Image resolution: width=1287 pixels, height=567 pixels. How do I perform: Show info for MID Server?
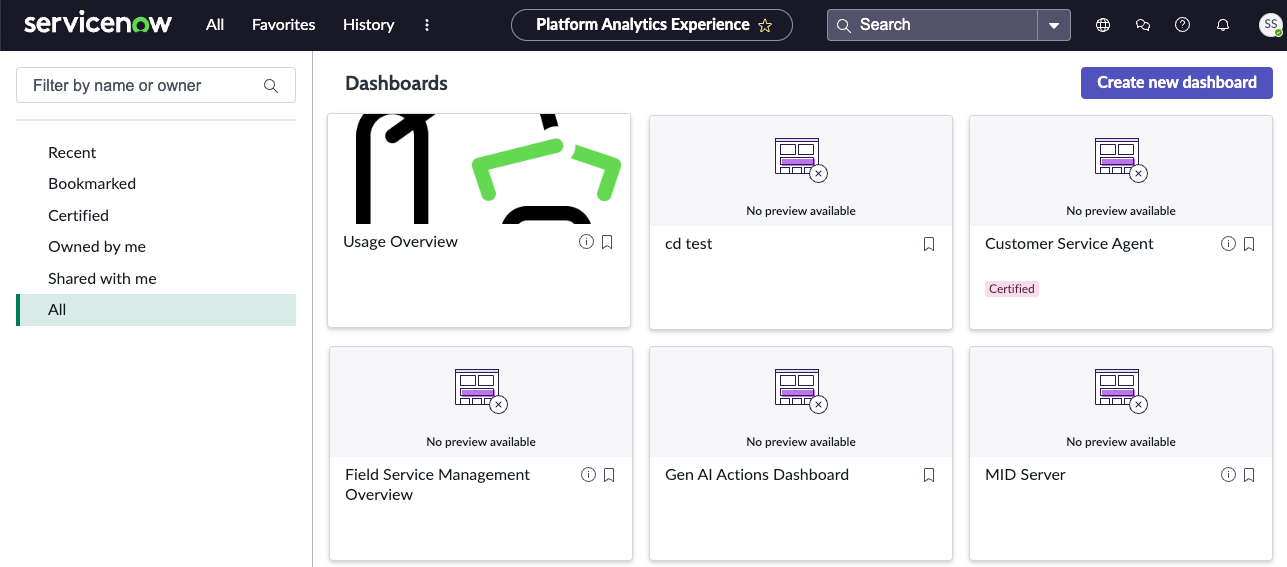[1229, 475]
